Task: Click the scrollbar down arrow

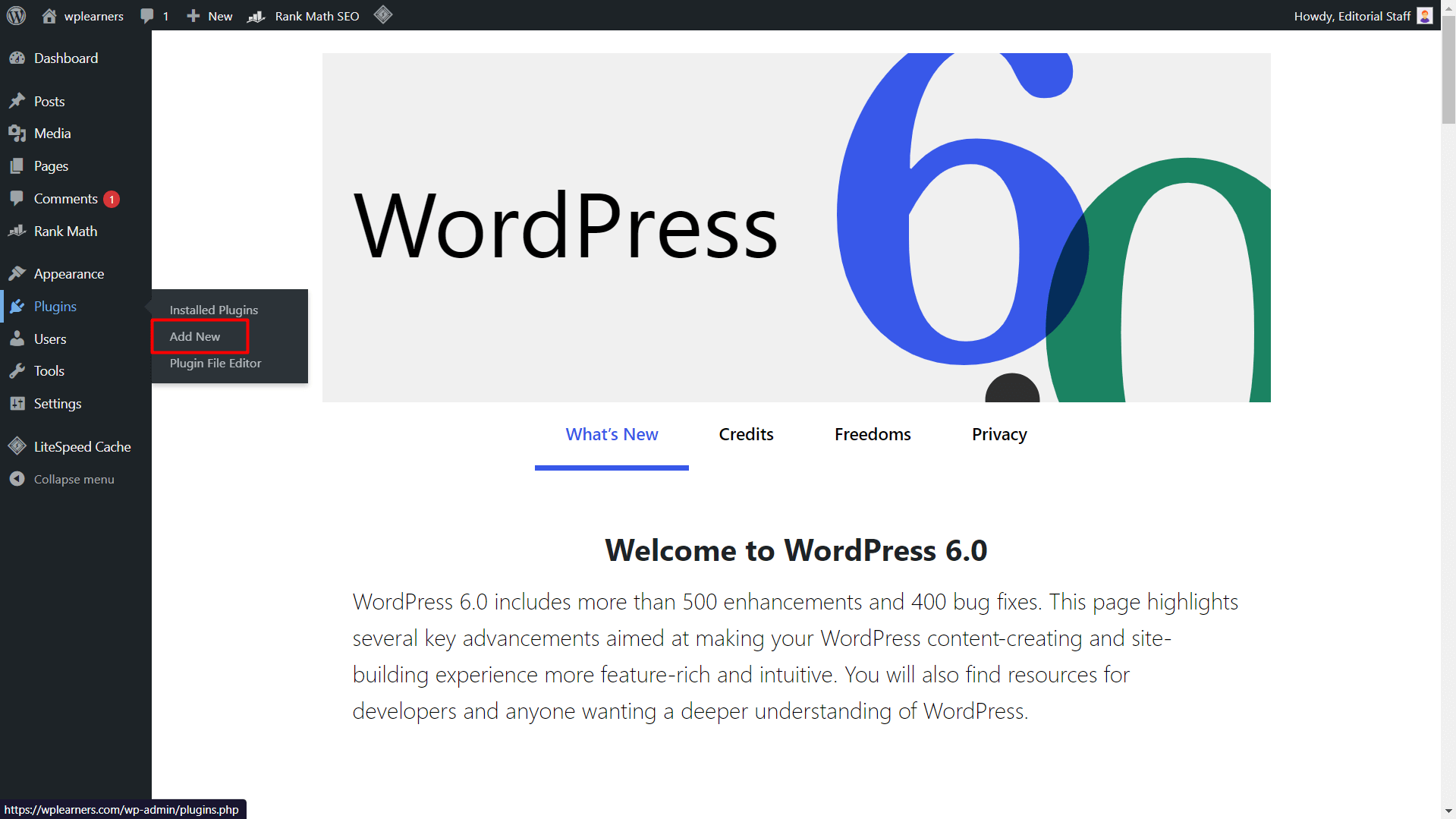Action: point(1448,811)
